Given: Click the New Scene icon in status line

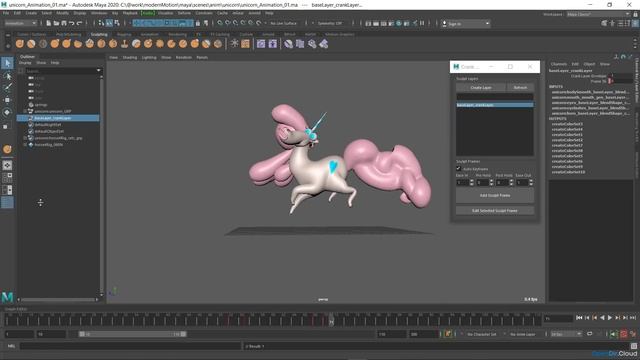Looking at the screenshot, I should point(49,23).
